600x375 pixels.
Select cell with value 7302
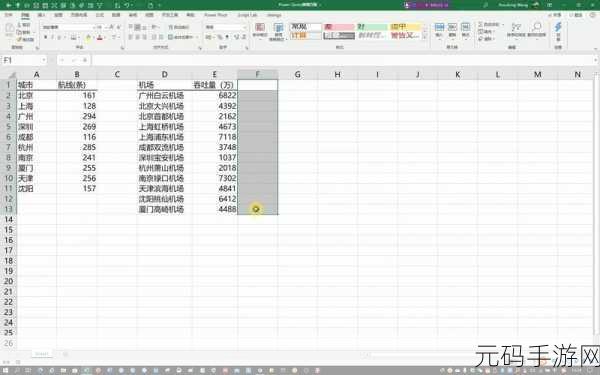pyautogui.click(x=215, y=178)
